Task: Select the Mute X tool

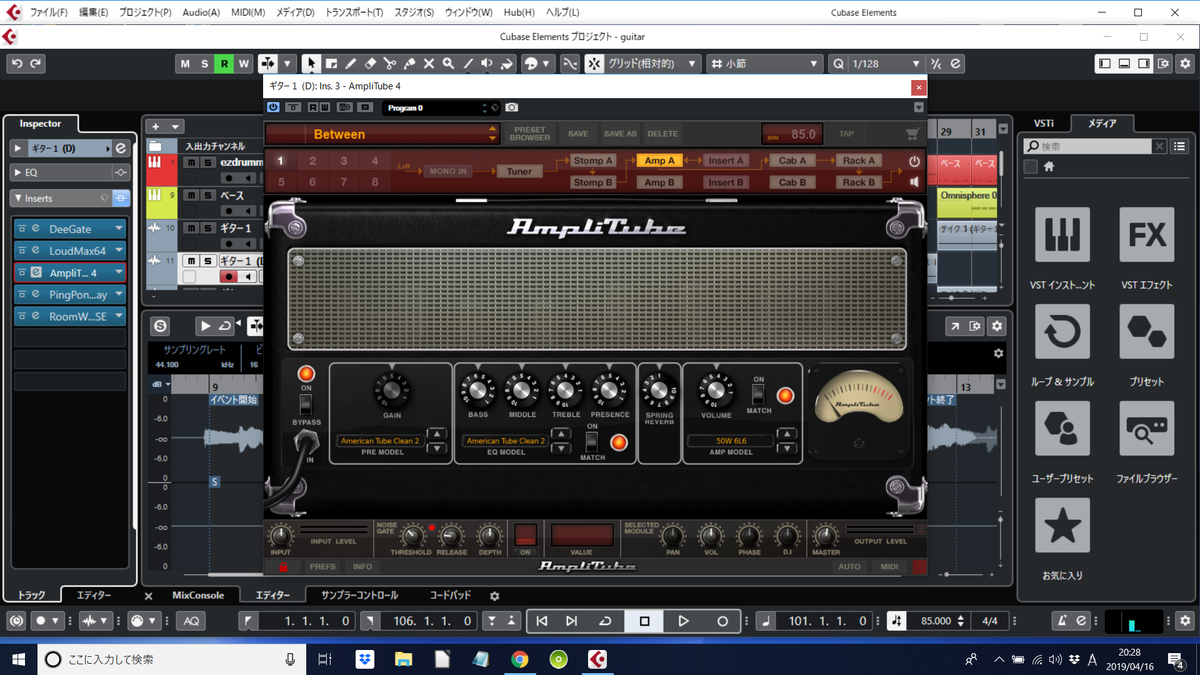Action: [x=428, y=63]
